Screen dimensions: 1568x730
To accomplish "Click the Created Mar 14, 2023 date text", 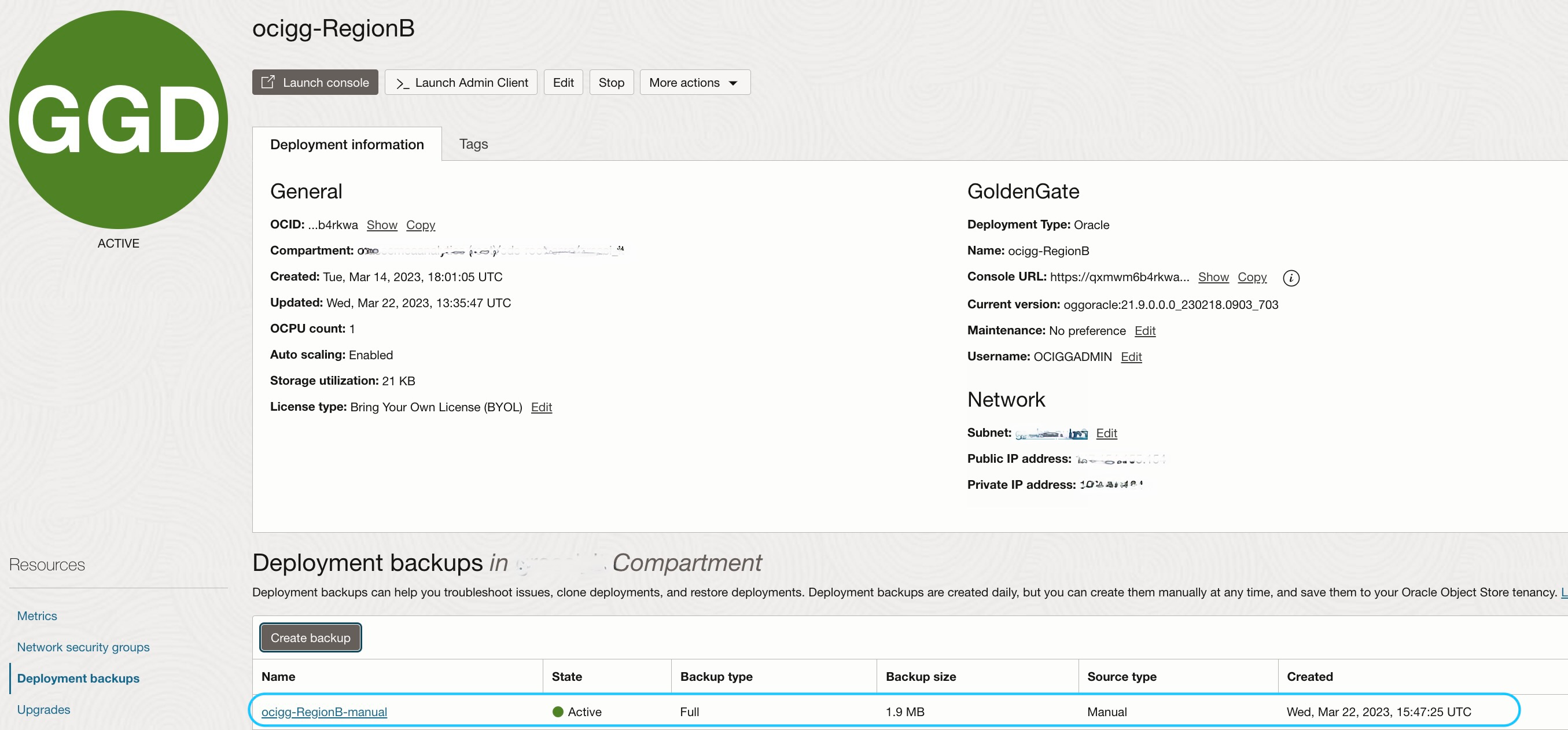I will (x=412, y=277).
